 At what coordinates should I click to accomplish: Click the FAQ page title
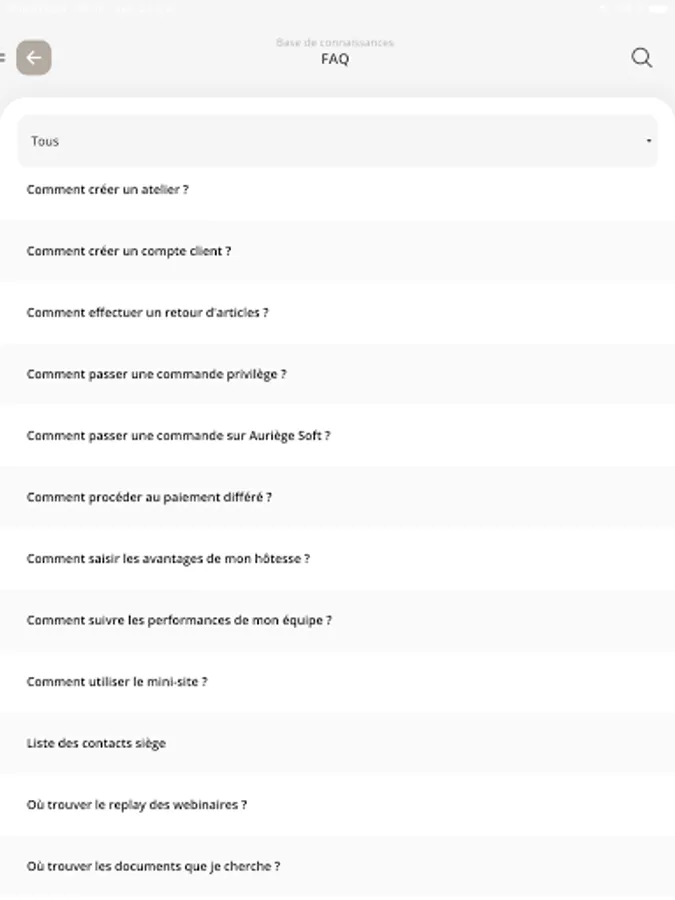[335, 59]
